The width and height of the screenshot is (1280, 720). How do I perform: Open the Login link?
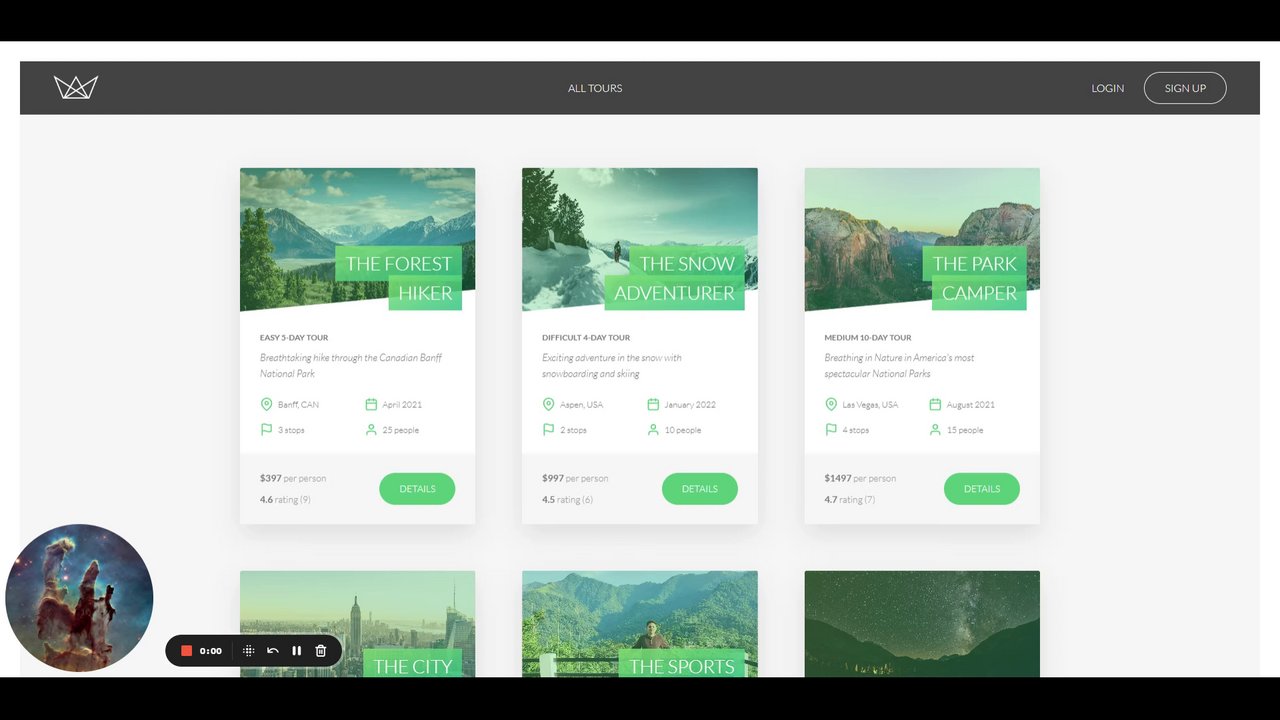[x=1107, y=88]
